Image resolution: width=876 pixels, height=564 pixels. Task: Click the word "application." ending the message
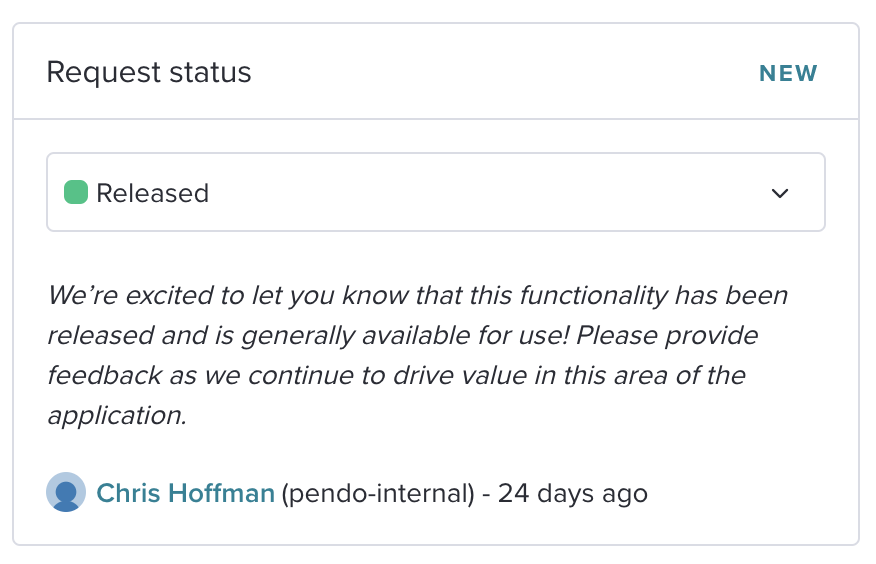[117, 416]
